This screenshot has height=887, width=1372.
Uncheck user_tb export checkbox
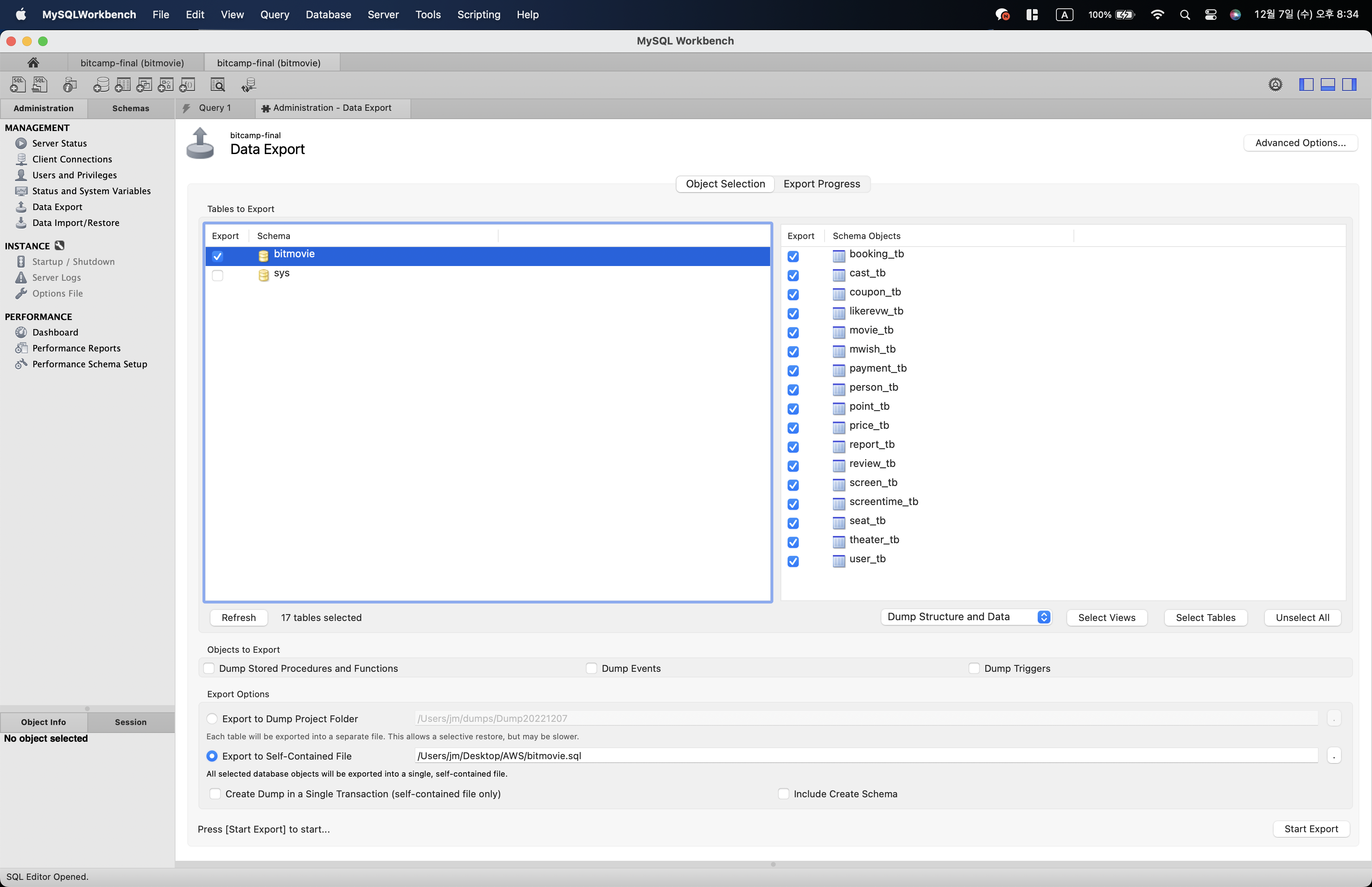pyautogui.click(x=793, y=561)
